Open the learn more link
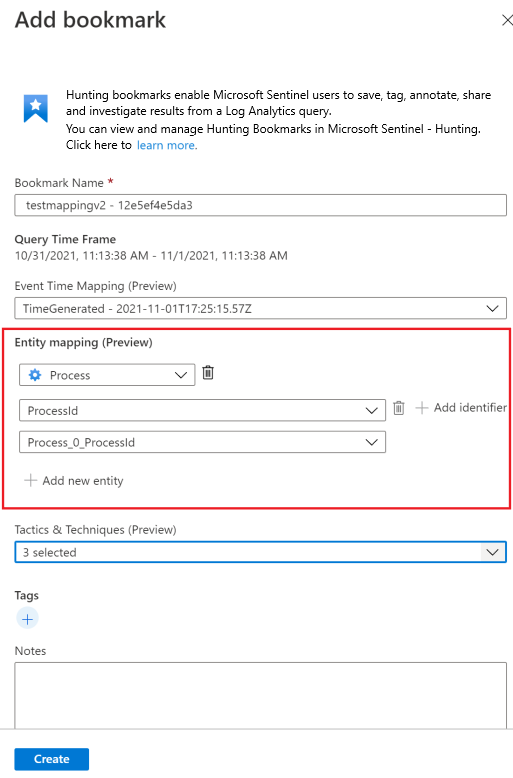This screenshot has height=778, width=513. [167, 145]
